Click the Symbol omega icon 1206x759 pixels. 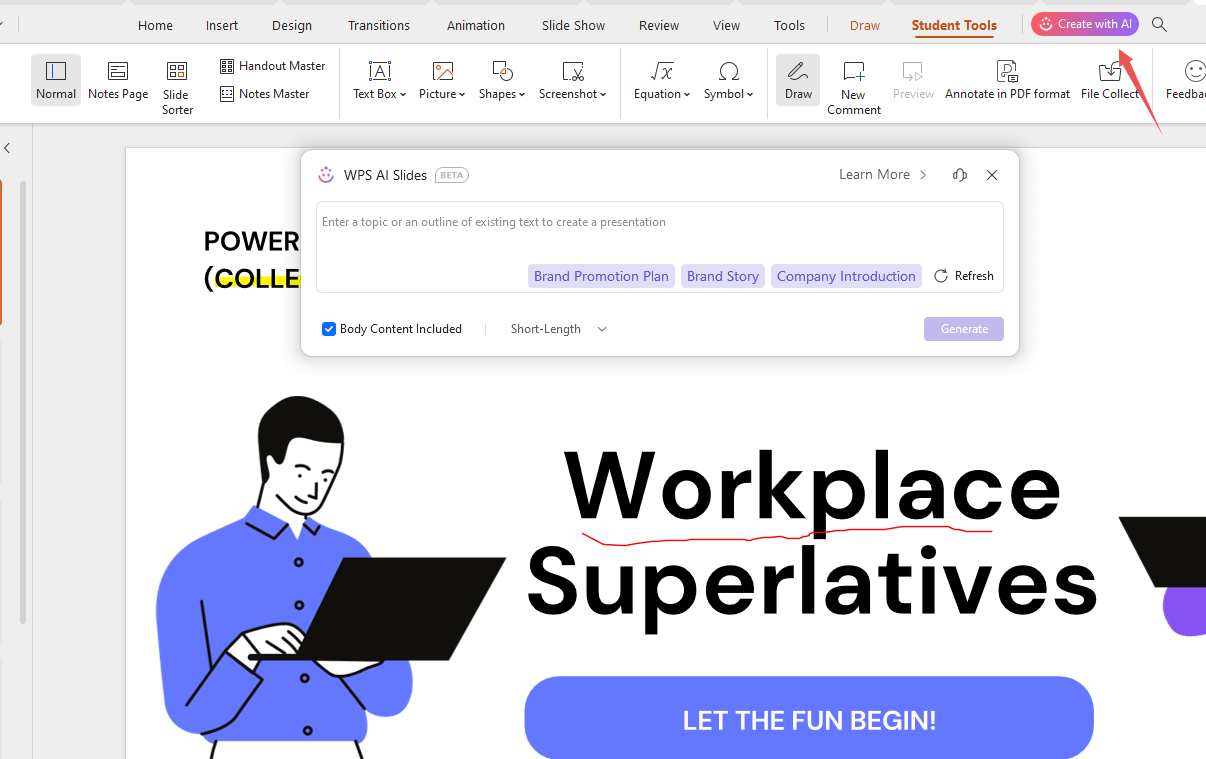coord(729,71)
